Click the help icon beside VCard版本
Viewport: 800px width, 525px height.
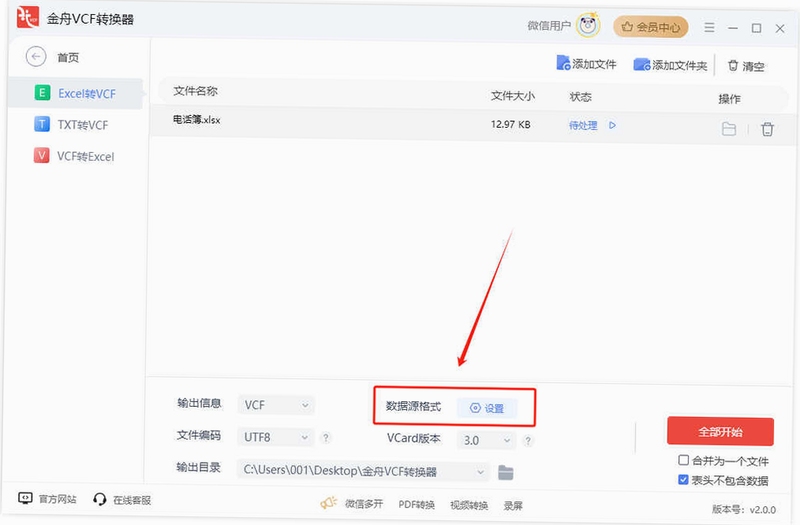[x=528, y=441]
